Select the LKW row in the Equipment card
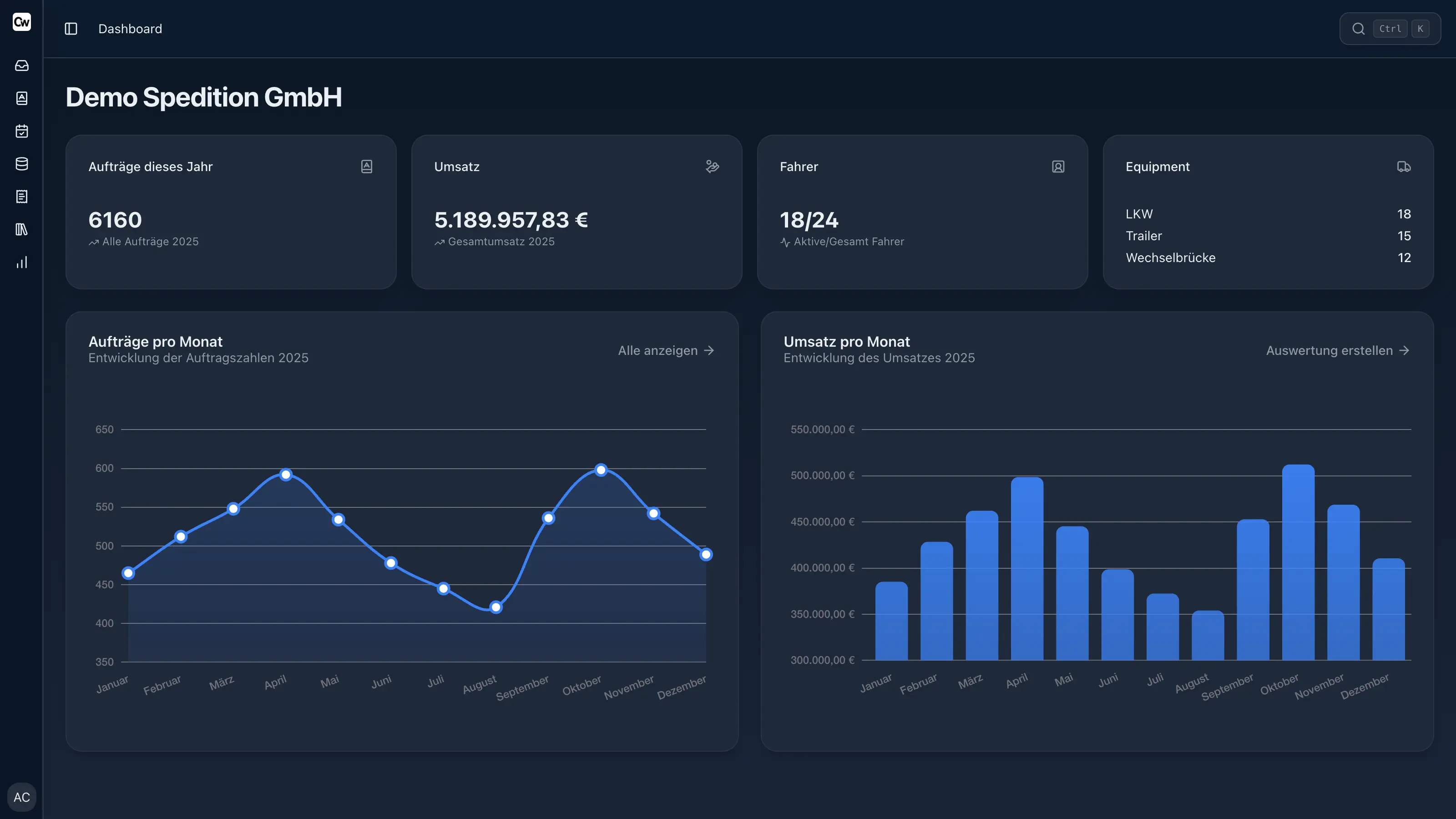 [1139, 214]
